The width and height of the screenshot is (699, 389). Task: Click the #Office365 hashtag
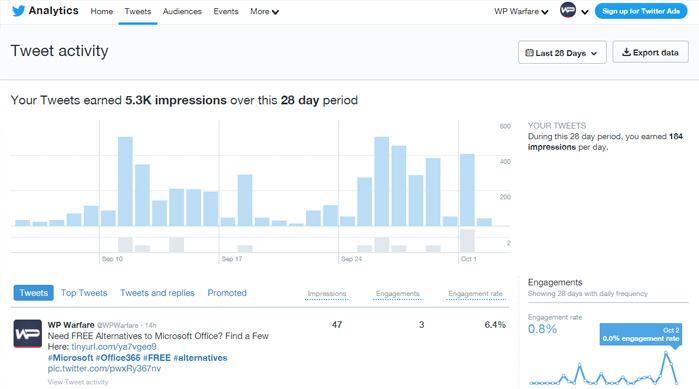118,358
